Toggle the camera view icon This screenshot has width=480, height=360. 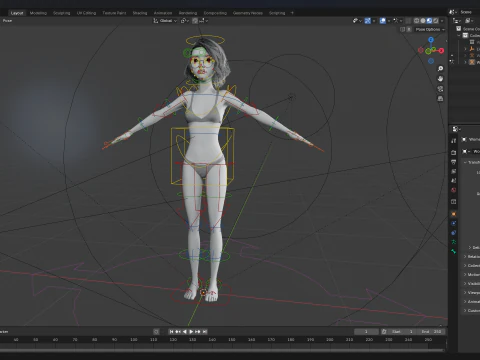point(440,89)
